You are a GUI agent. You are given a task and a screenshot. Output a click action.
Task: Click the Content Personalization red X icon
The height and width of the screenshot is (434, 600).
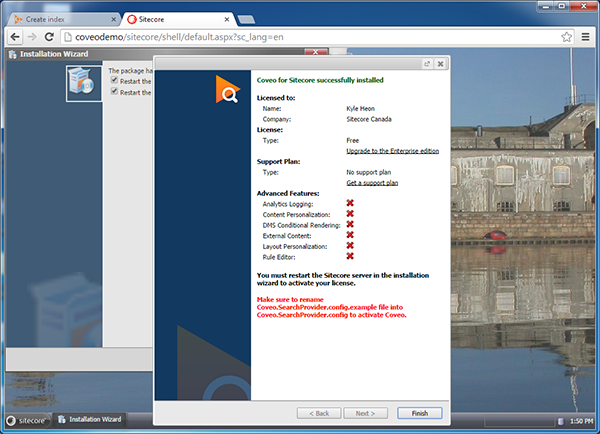coord(350,214)
